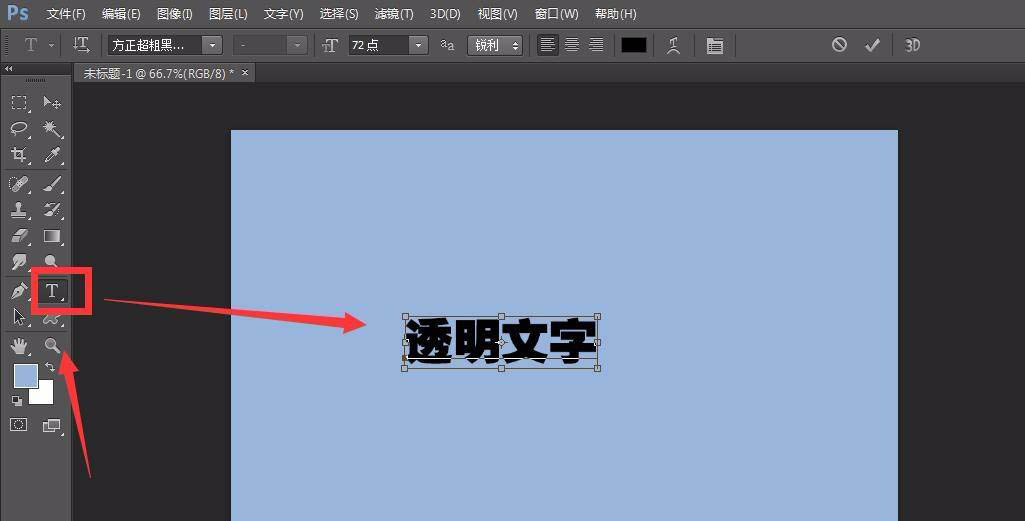Open the 图像(I) menu

(175, 14)
